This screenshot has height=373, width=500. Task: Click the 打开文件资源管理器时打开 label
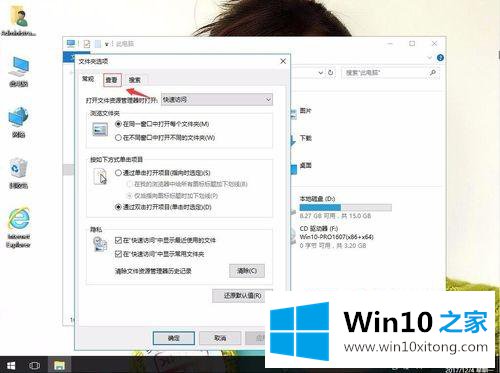121,100
